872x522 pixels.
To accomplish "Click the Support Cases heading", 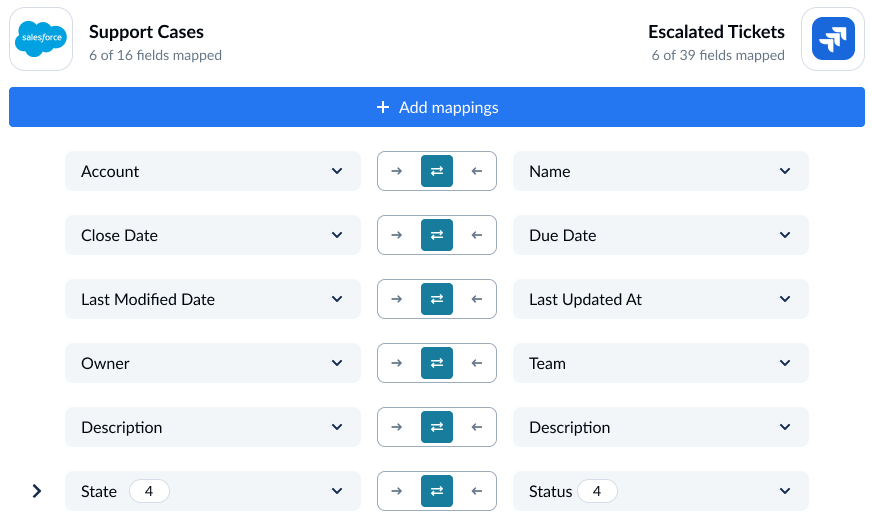I will click(146, 32).
